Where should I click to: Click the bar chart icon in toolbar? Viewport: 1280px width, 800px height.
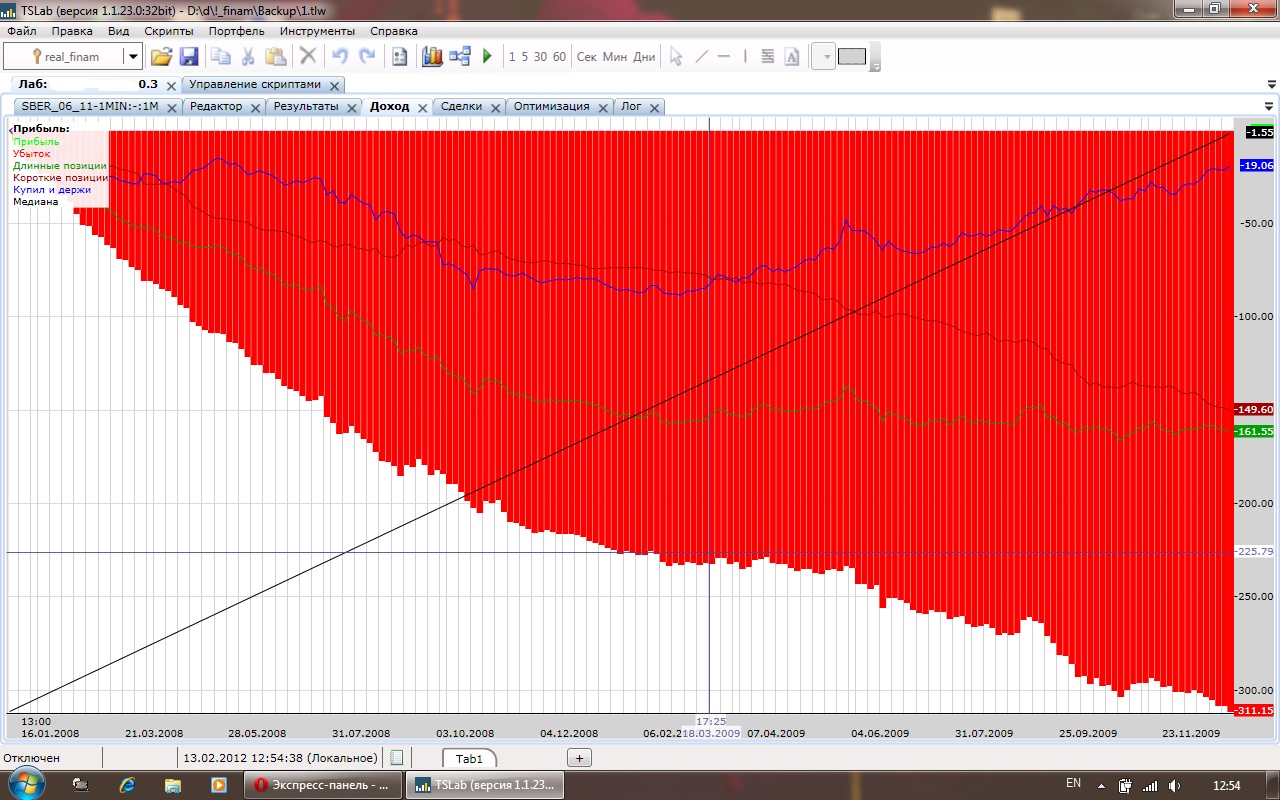point(432,57)
